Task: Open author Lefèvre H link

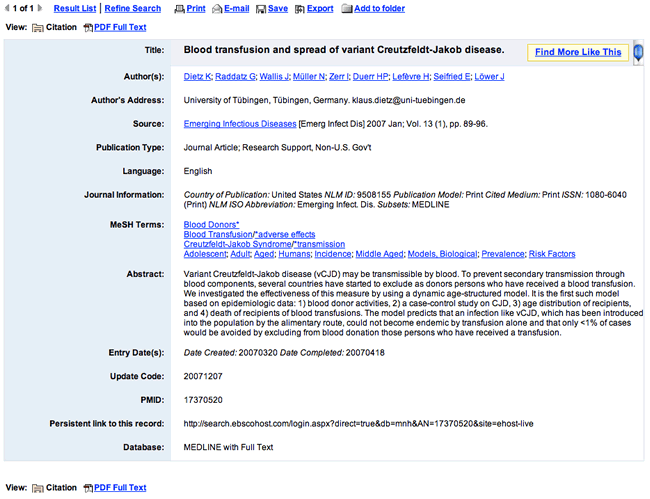Action: coord(411,77)
